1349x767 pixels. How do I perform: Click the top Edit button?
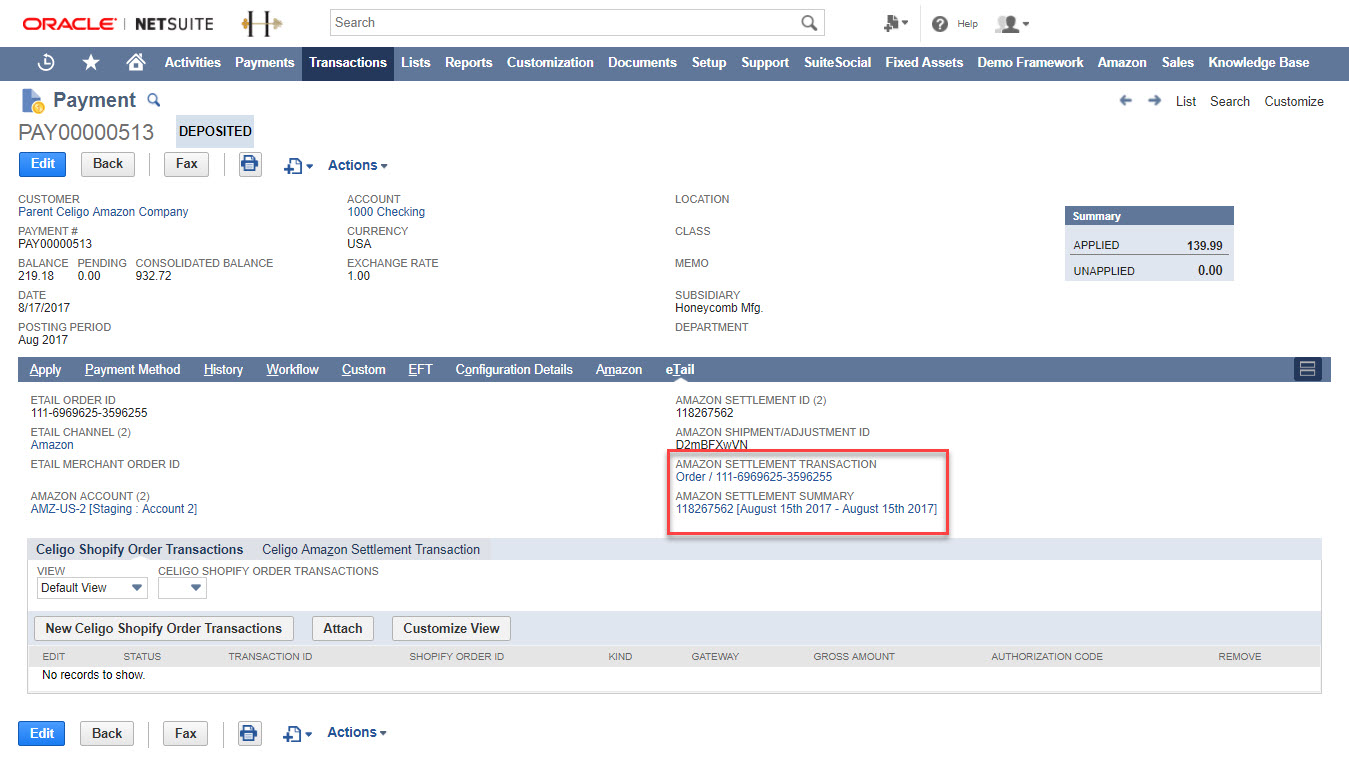coord(43,164)
